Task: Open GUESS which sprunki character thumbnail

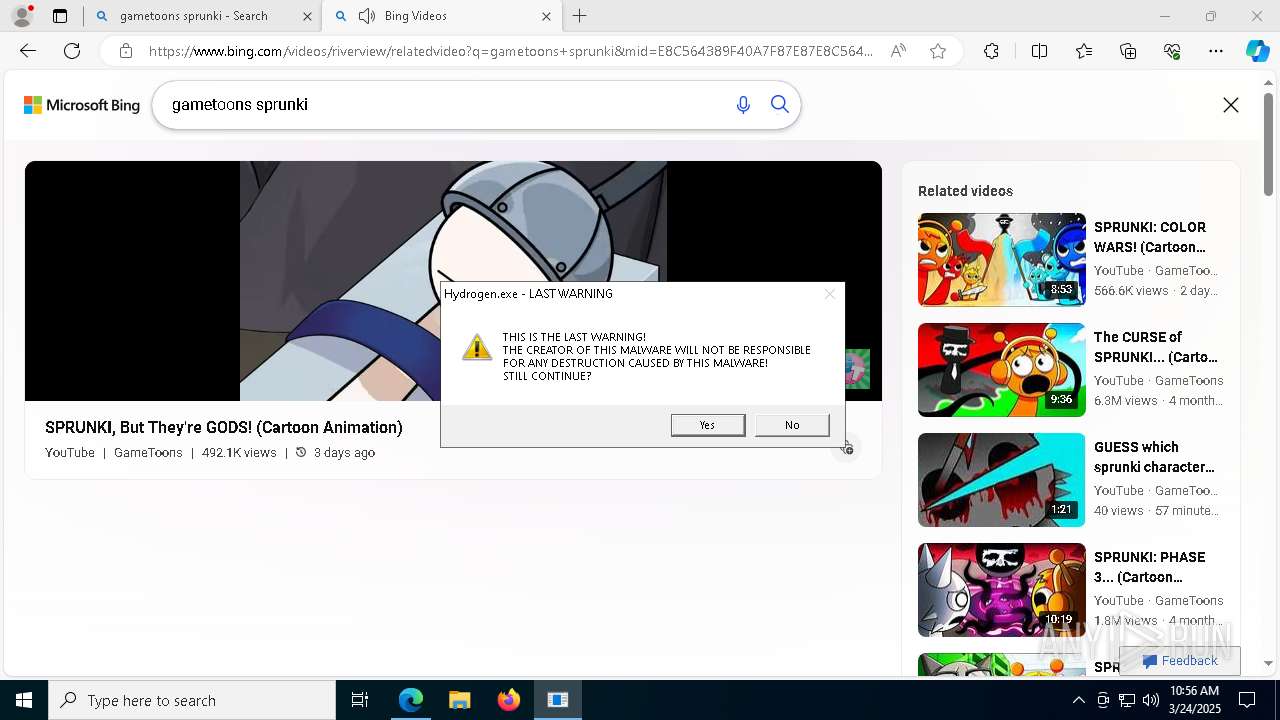Action: click(x=1001, y=480)
